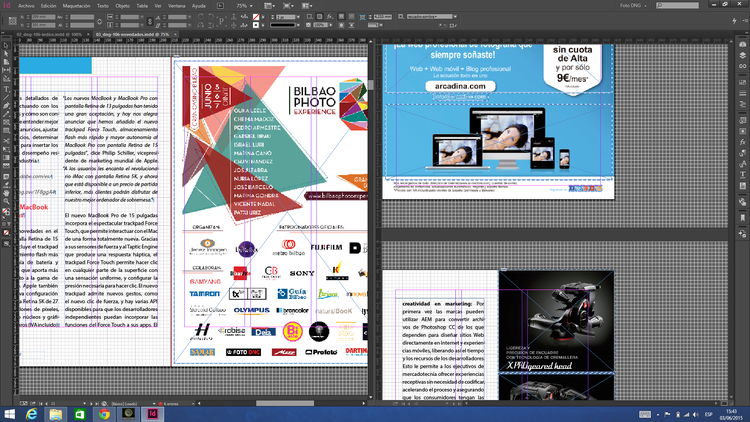This screenshot has height=422, width=750.
Task: Click the Go to Bridge icon
Action: [220, 6]
